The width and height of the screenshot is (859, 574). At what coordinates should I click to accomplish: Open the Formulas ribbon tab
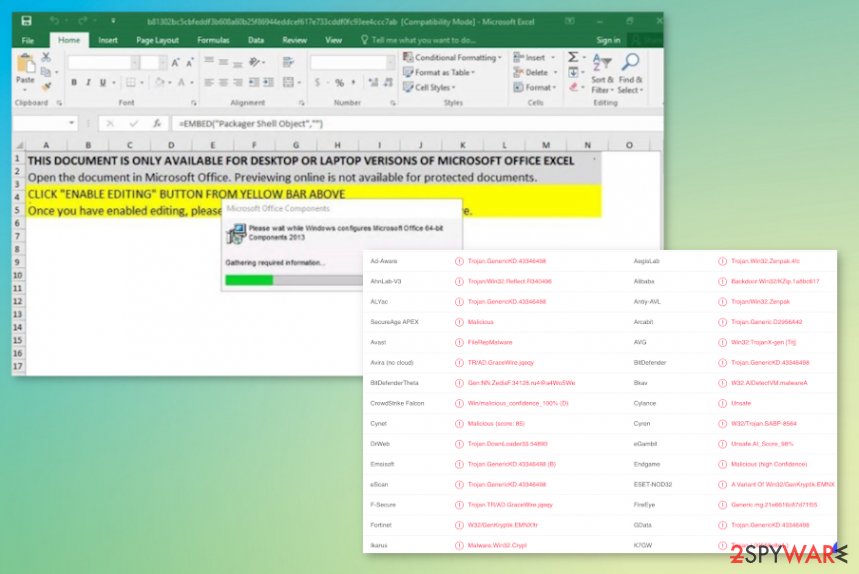213,40
